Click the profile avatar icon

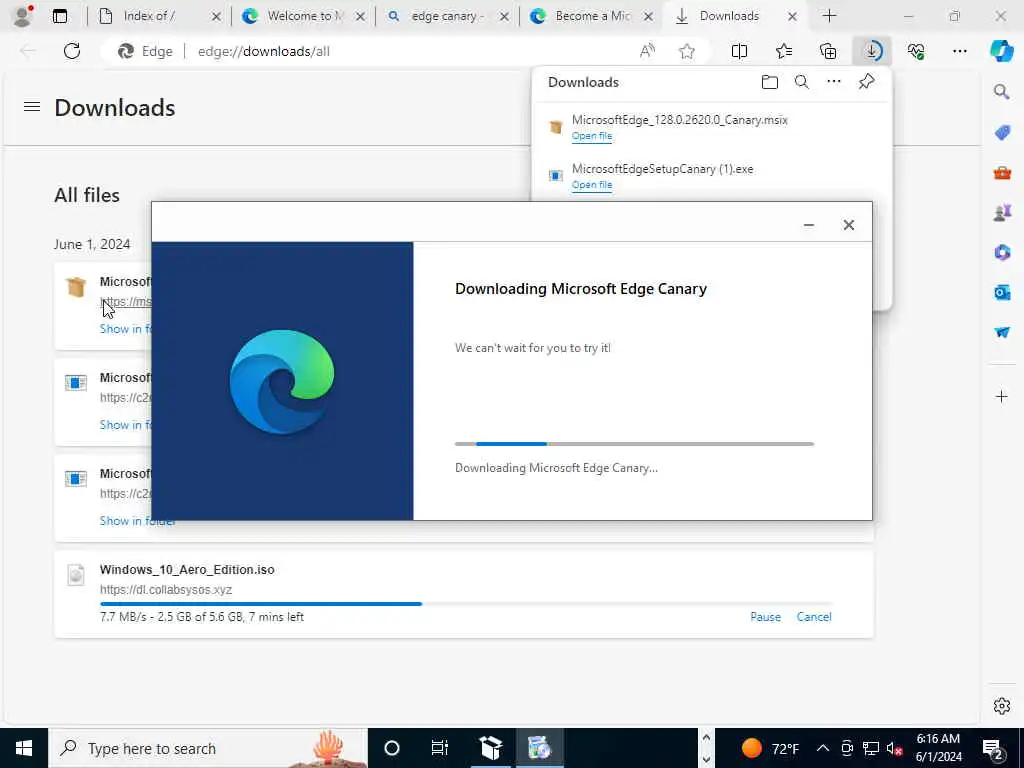pyautogui.click(x=23, y=16)
